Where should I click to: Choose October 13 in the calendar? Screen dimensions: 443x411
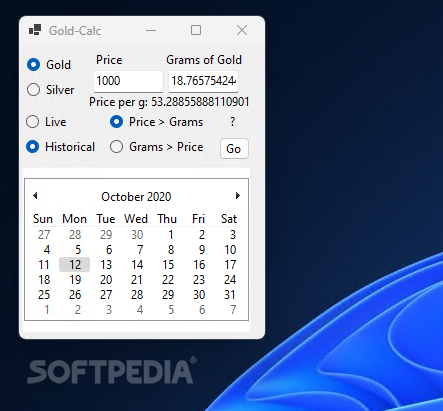(x=106, y=265)
